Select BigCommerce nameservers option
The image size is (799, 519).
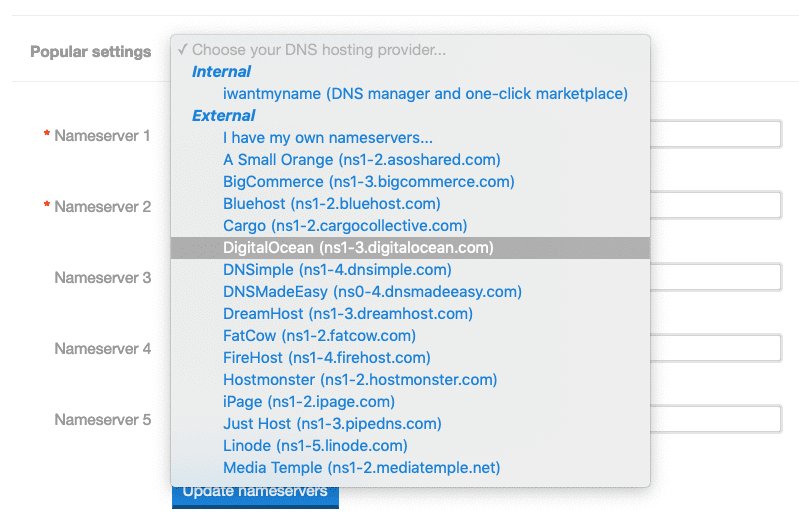(368, 182)
